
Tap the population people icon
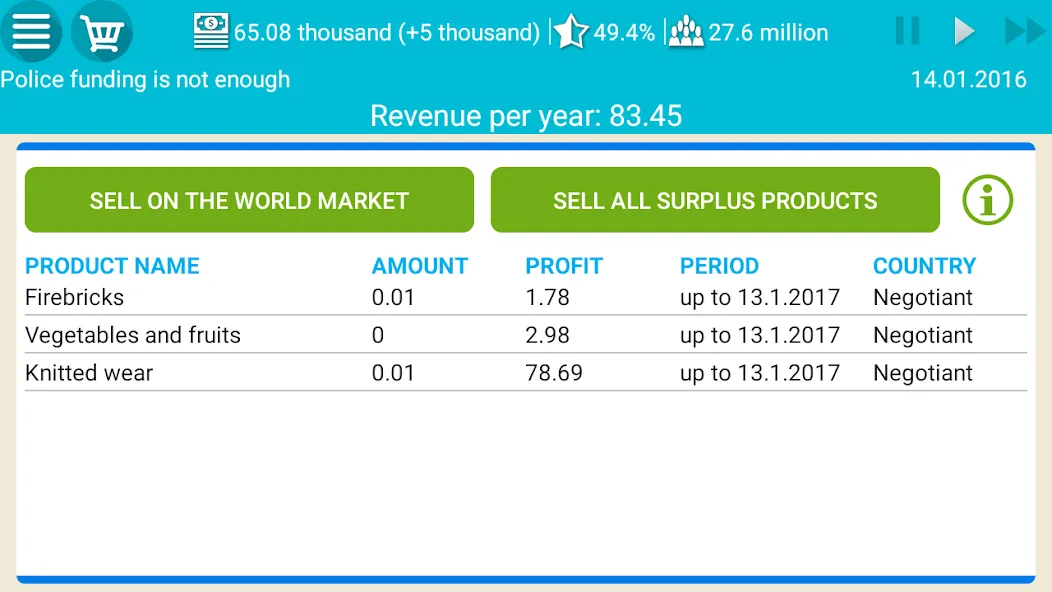pos(686,32)
